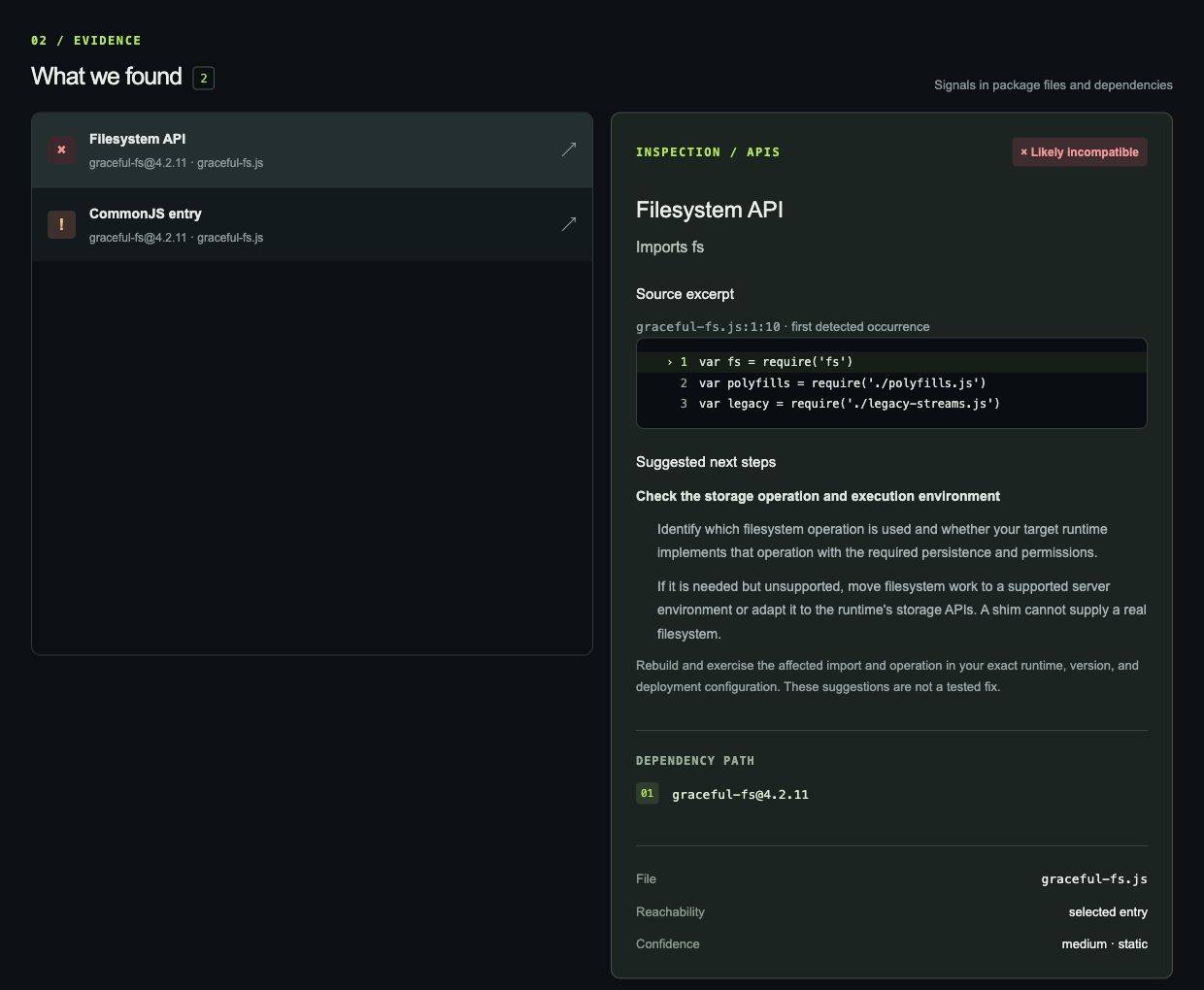
Task: Click the 'Imports fs' summary text
Action: click(670, 247)
